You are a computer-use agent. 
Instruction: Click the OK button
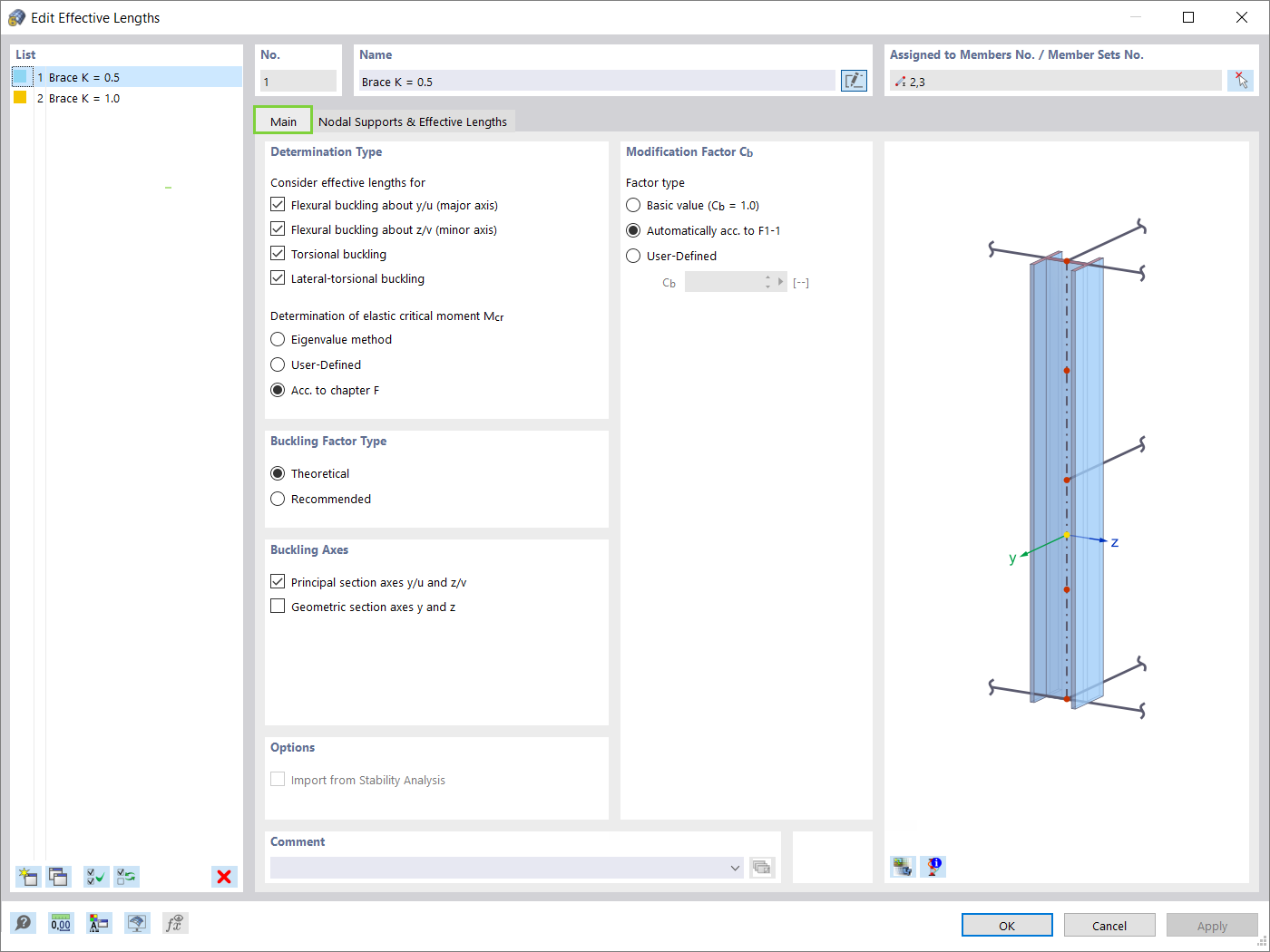(x=1007, y=925)
